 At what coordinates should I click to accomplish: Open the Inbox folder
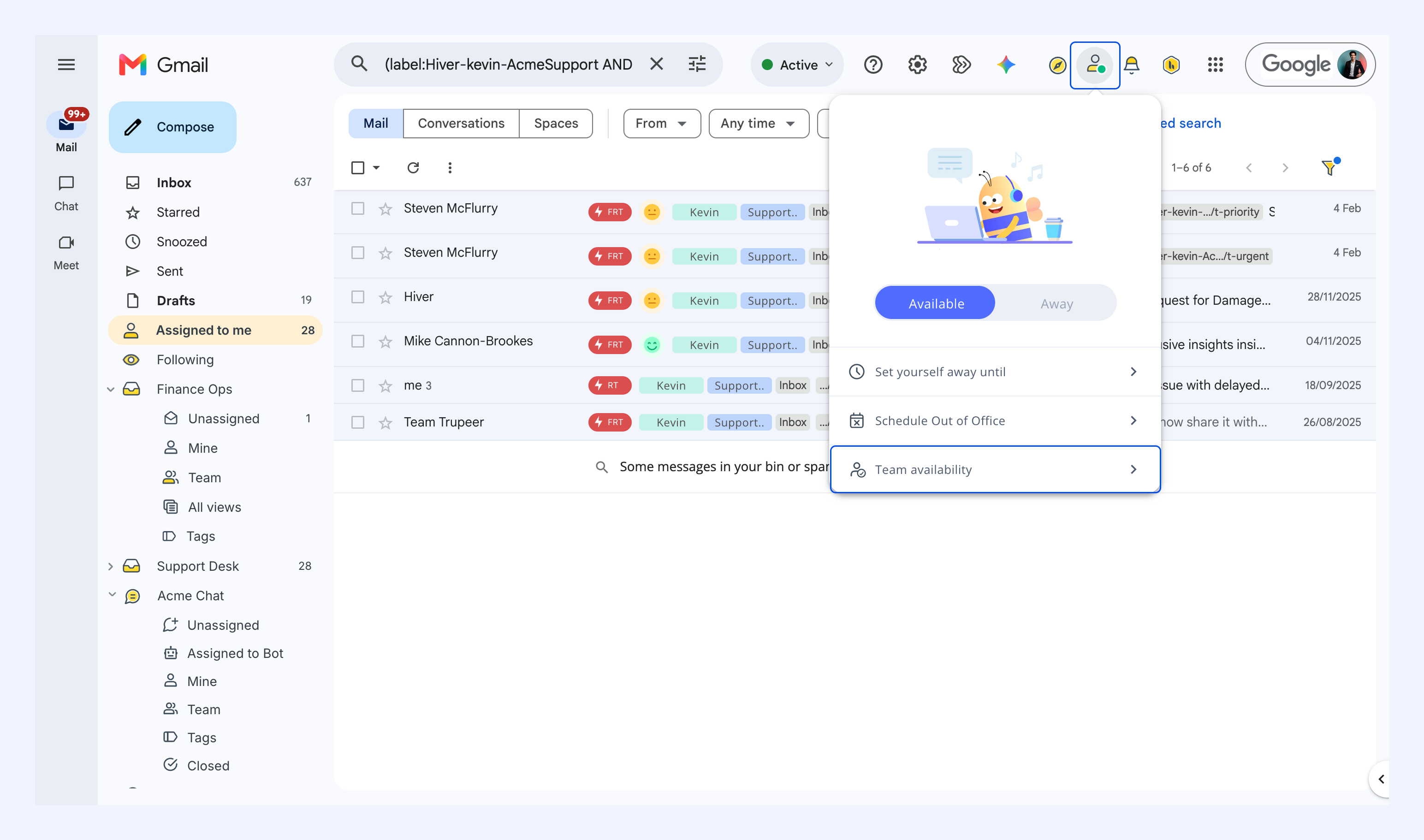tap(216, 182)
